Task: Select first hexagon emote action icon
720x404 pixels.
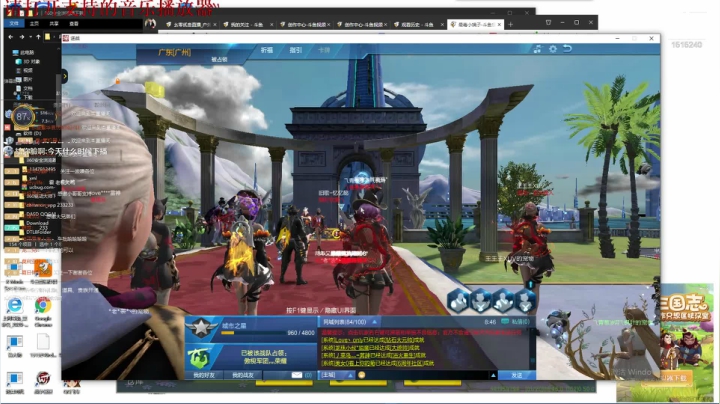Action: pyautogui.click(x=458, y=301)
